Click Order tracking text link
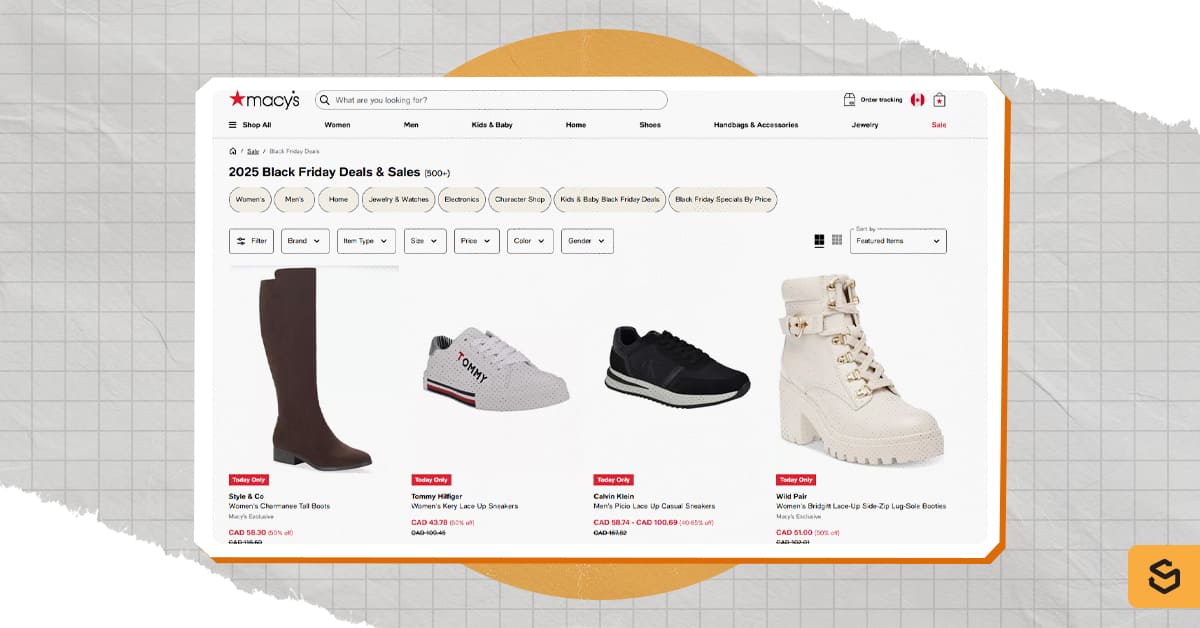The width and height of the screenshot is (1200, 628). [x=881, y=100]
